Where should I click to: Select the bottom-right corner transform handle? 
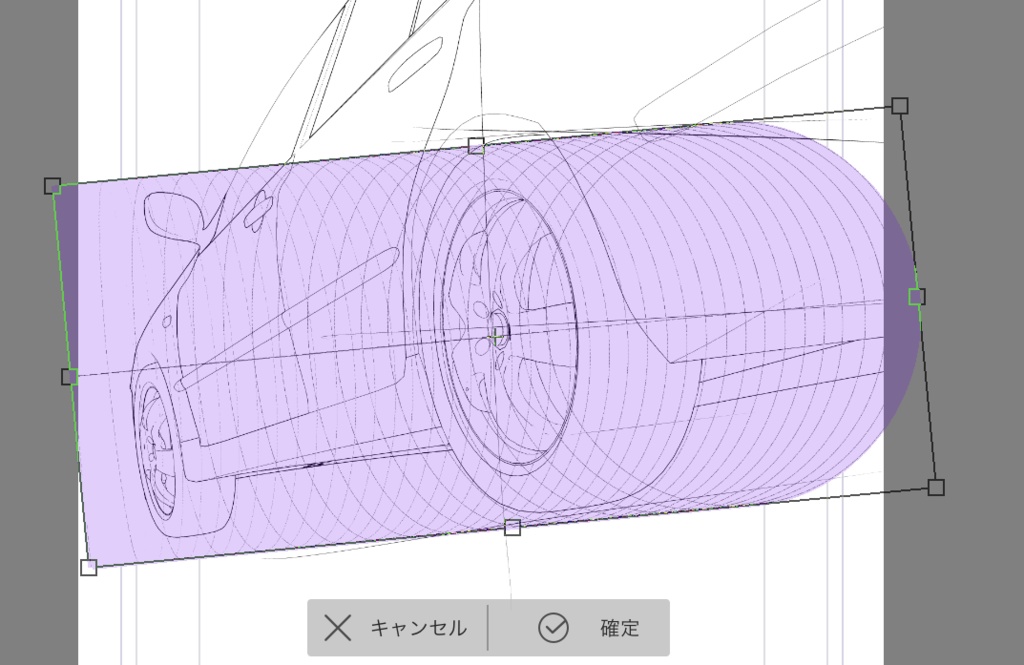(x=936, y=487)
